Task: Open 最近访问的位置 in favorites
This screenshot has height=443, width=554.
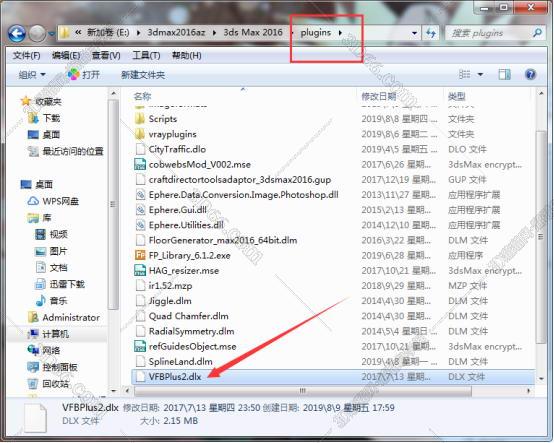Action: coord(66,152)
